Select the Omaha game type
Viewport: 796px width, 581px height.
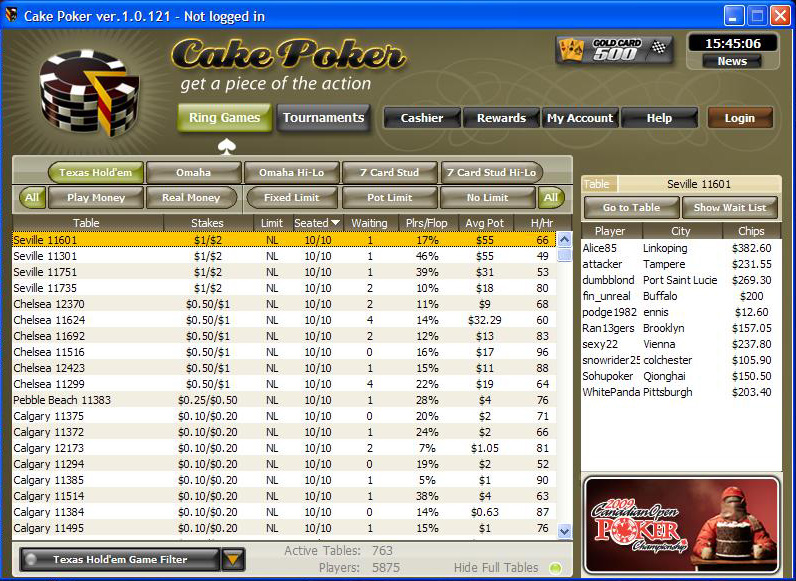(193, 173)
